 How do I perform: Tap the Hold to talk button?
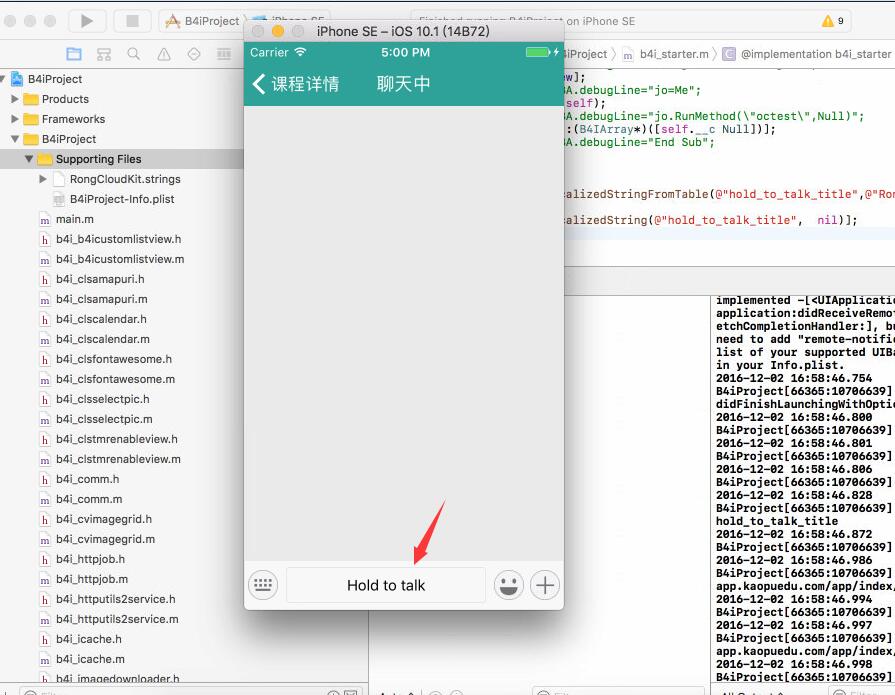(386, 585)
